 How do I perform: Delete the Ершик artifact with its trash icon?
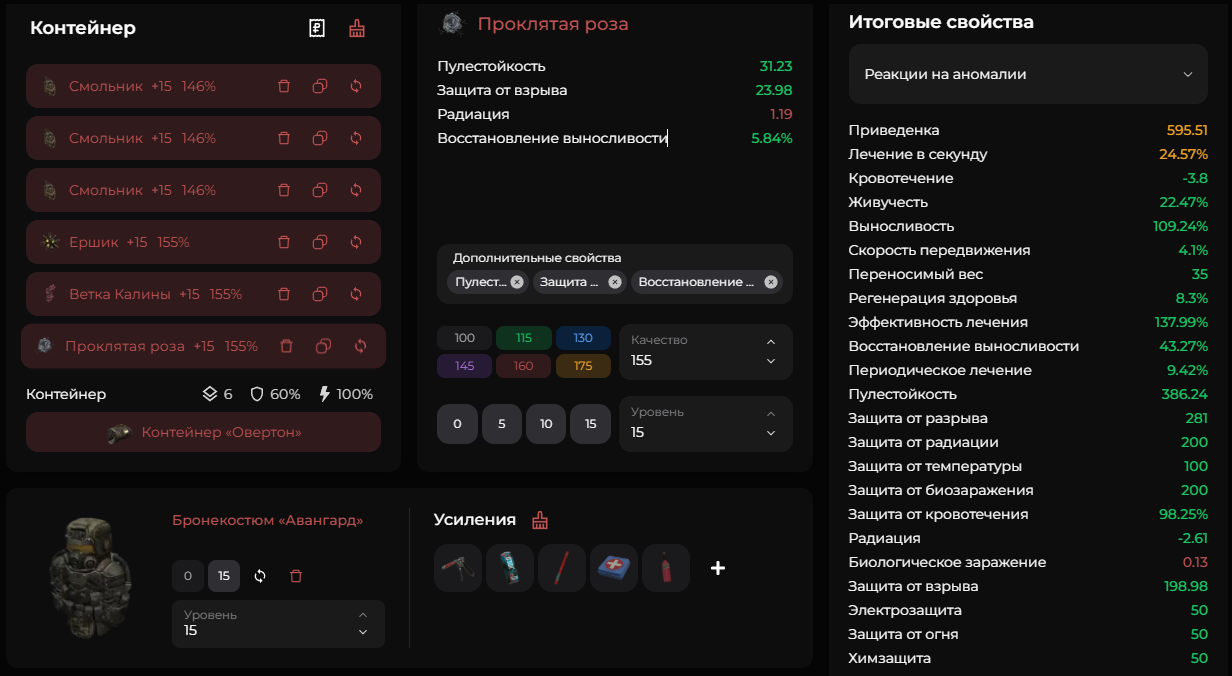(284, 242)
